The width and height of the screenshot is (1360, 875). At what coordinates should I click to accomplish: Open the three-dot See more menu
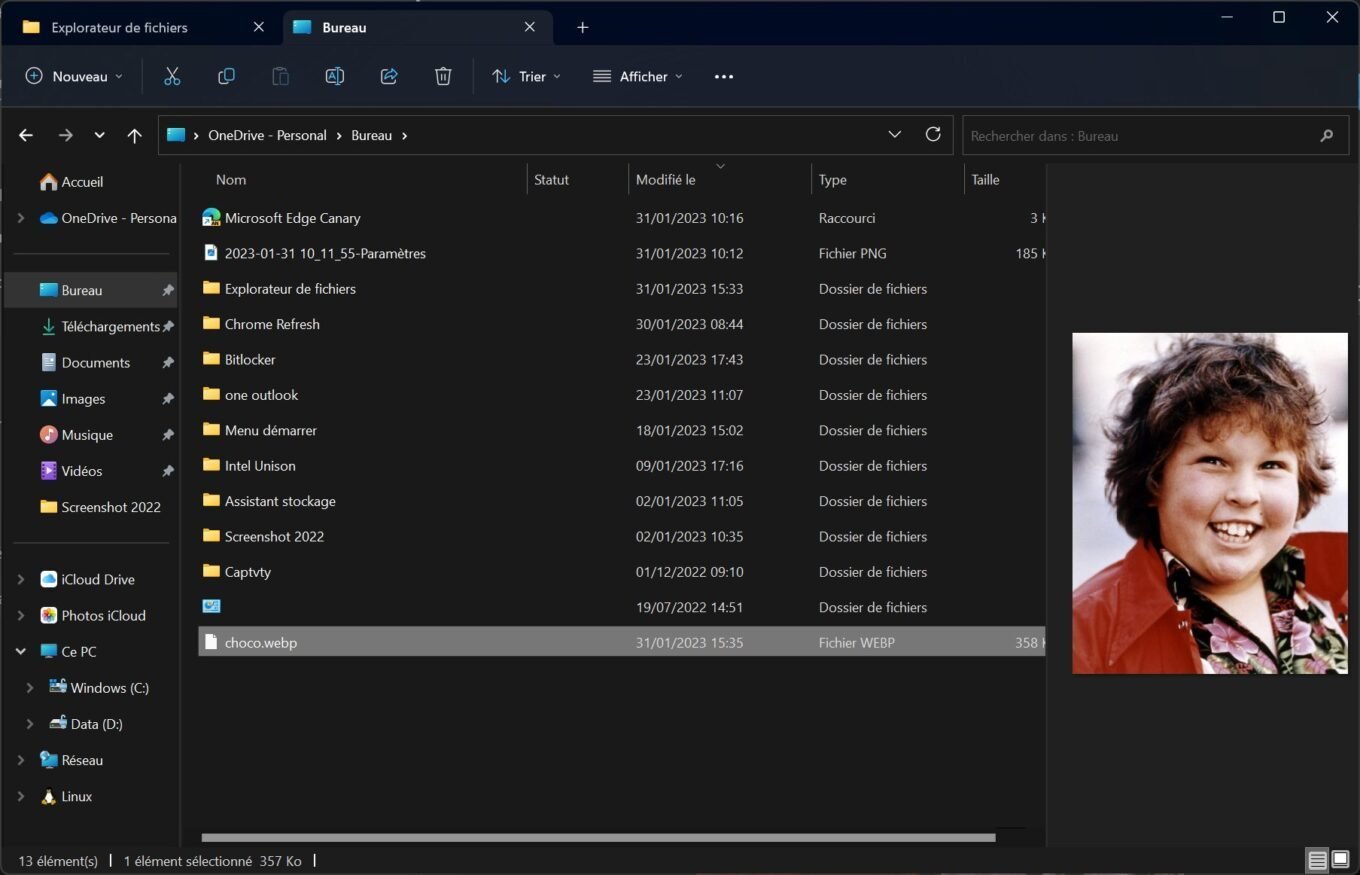point(724,77)
